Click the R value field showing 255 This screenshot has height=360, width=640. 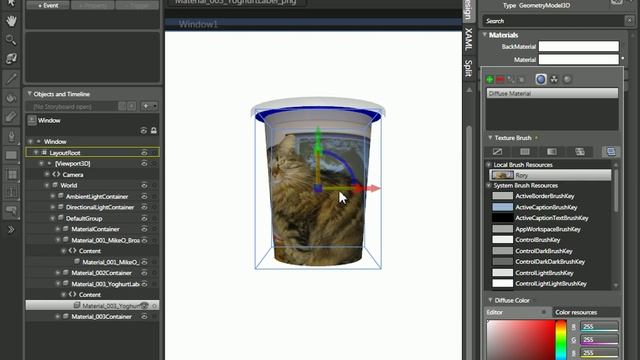click(x=599, y=327)
